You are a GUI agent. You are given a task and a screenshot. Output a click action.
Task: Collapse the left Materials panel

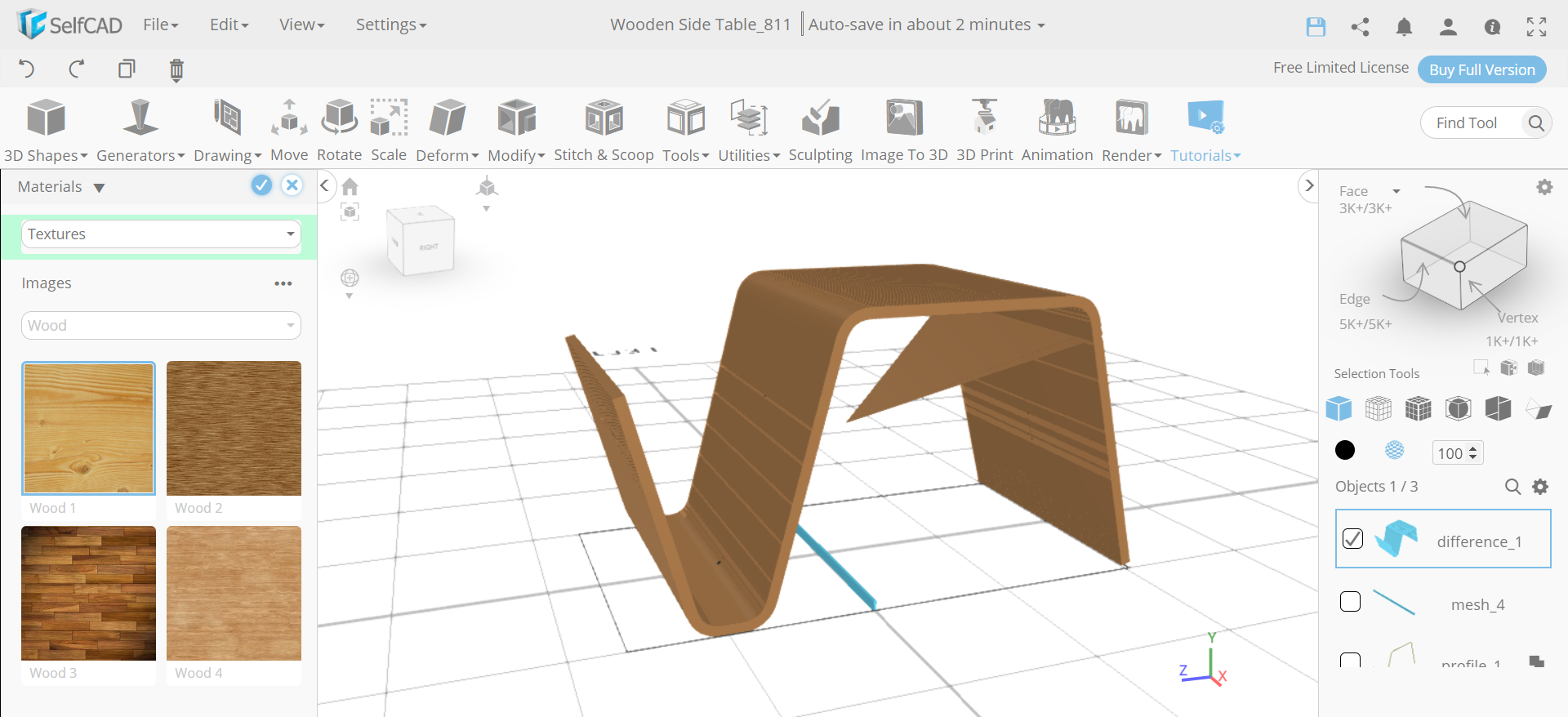[x=324, y=185]
